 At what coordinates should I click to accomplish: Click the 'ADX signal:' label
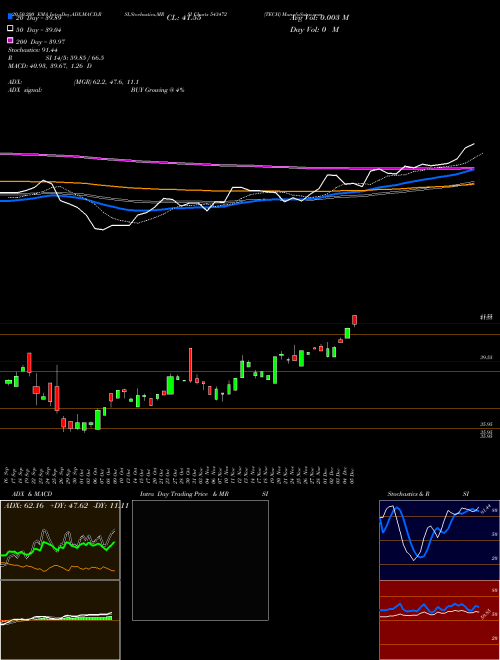[25, 90]
